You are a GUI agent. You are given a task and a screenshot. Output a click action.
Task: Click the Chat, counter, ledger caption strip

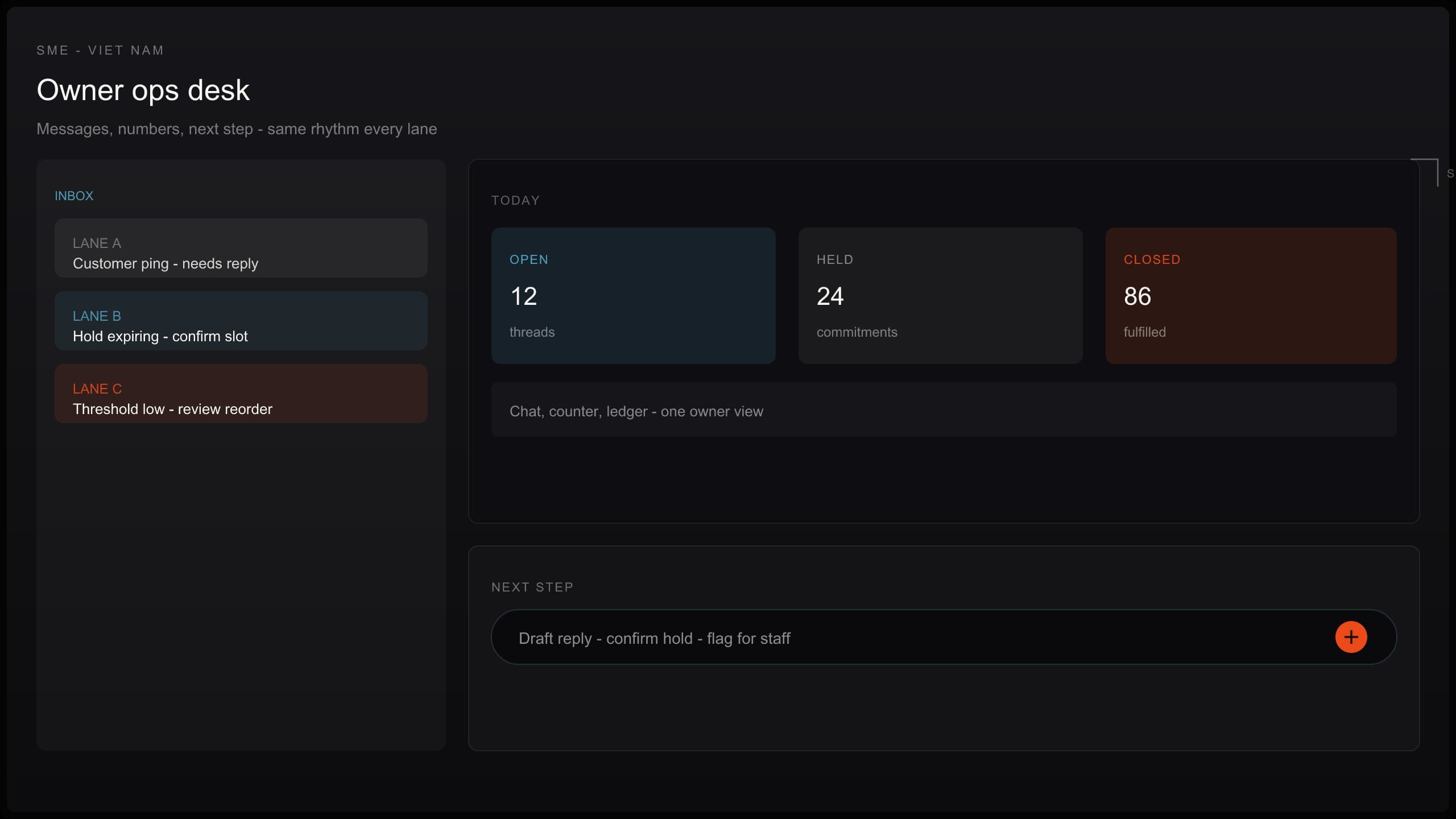coord(944,409)
